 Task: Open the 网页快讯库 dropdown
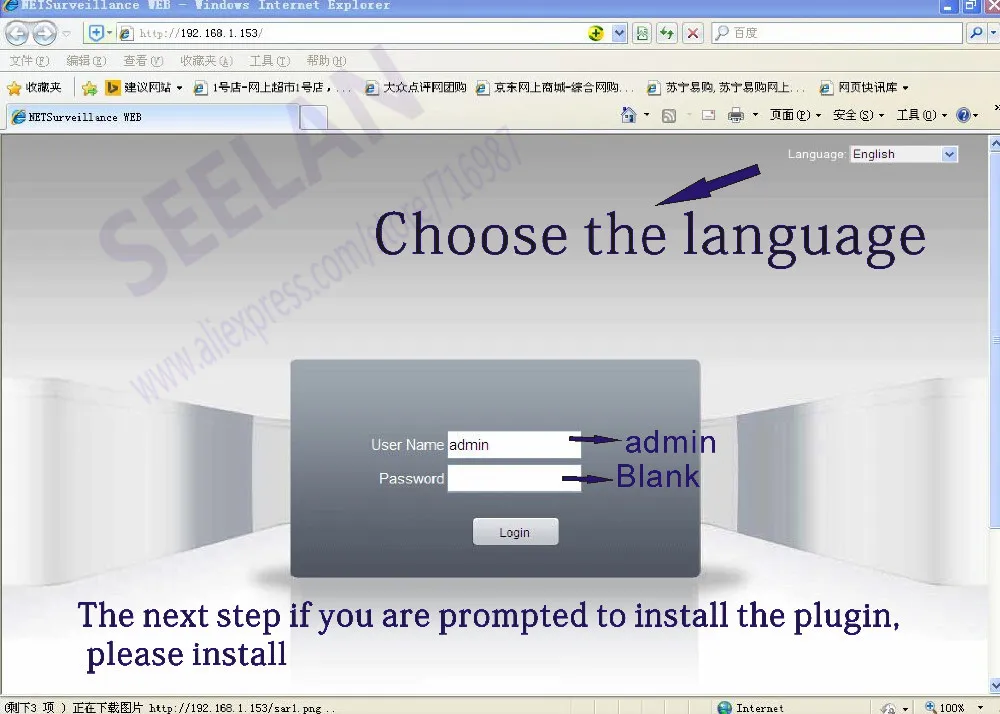pos(864,88)
